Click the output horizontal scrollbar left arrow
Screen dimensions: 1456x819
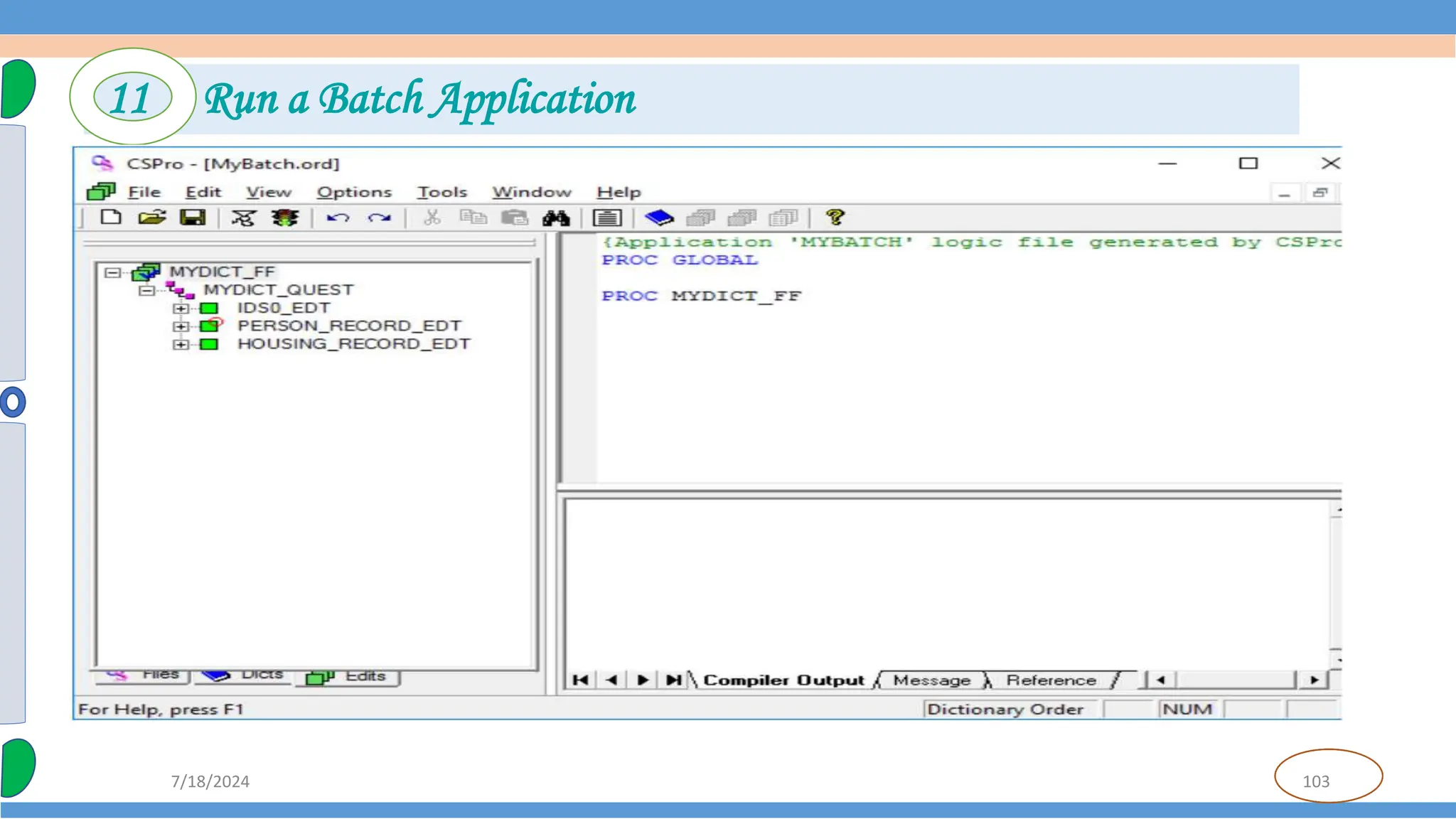pyautogui.click(x=1161, y=680)
